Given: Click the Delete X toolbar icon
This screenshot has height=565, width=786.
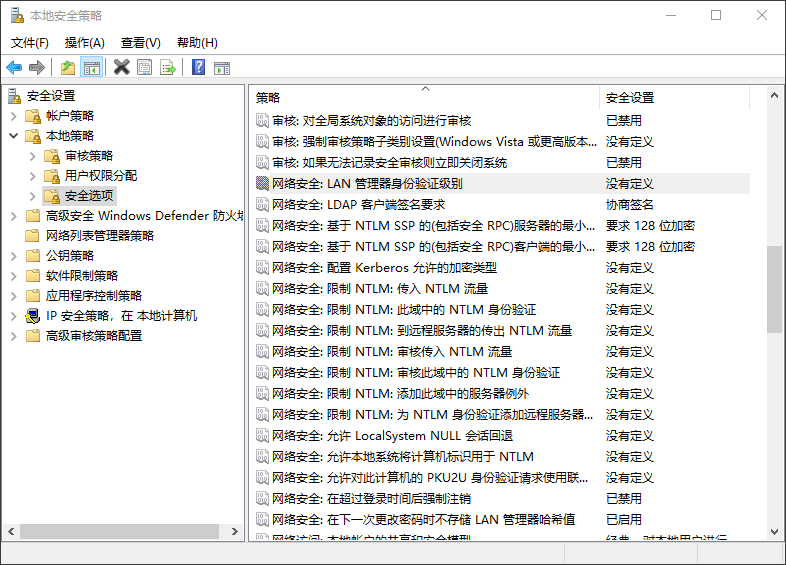Looking at the screenshot, I should [x=121, y=67].
